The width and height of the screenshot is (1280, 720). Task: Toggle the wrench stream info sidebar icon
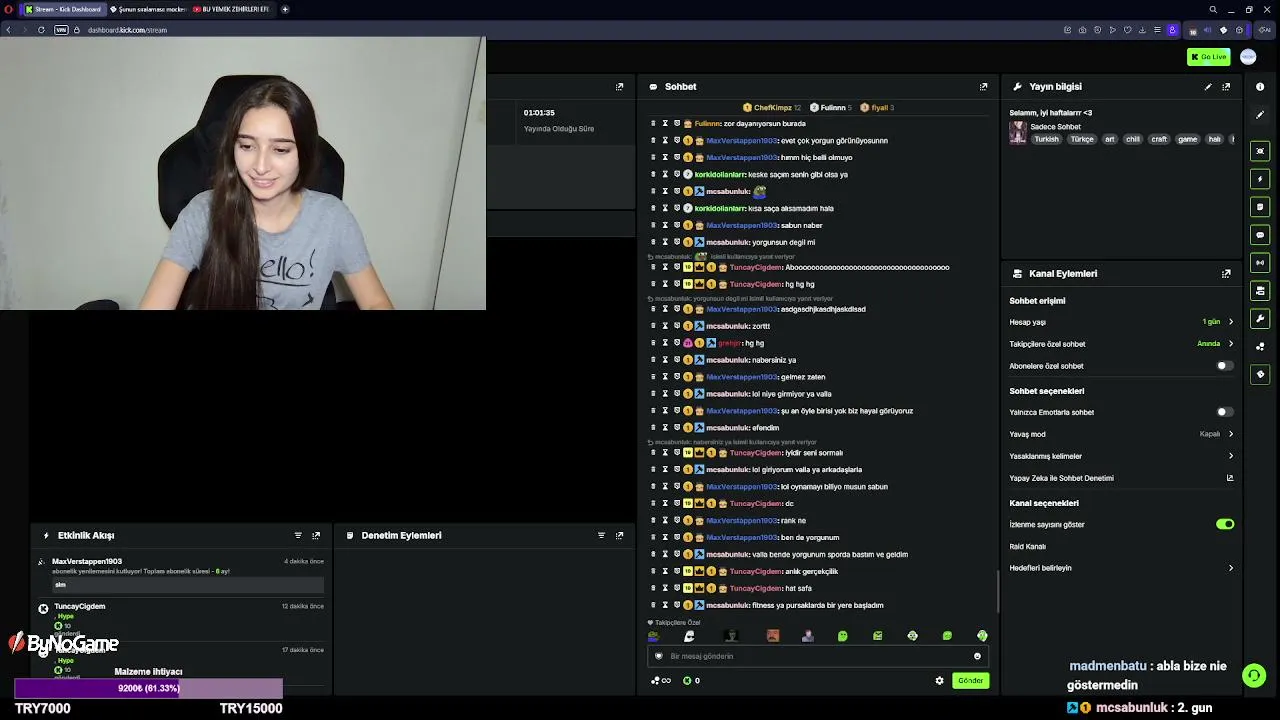[1260, 319]
